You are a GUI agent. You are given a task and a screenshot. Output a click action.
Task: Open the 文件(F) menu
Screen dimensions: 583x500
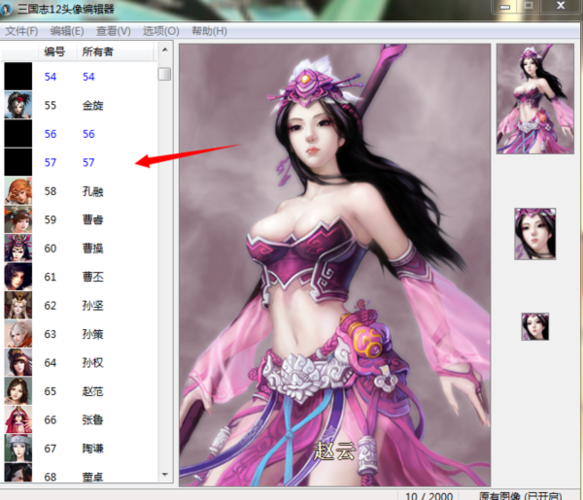point(21,31)
